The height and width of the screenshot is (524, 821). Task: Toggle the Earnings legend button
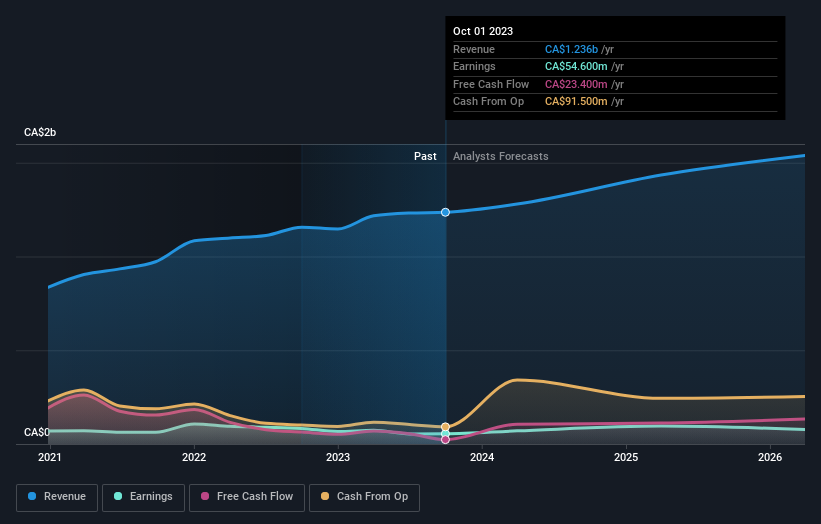point(143,497)
